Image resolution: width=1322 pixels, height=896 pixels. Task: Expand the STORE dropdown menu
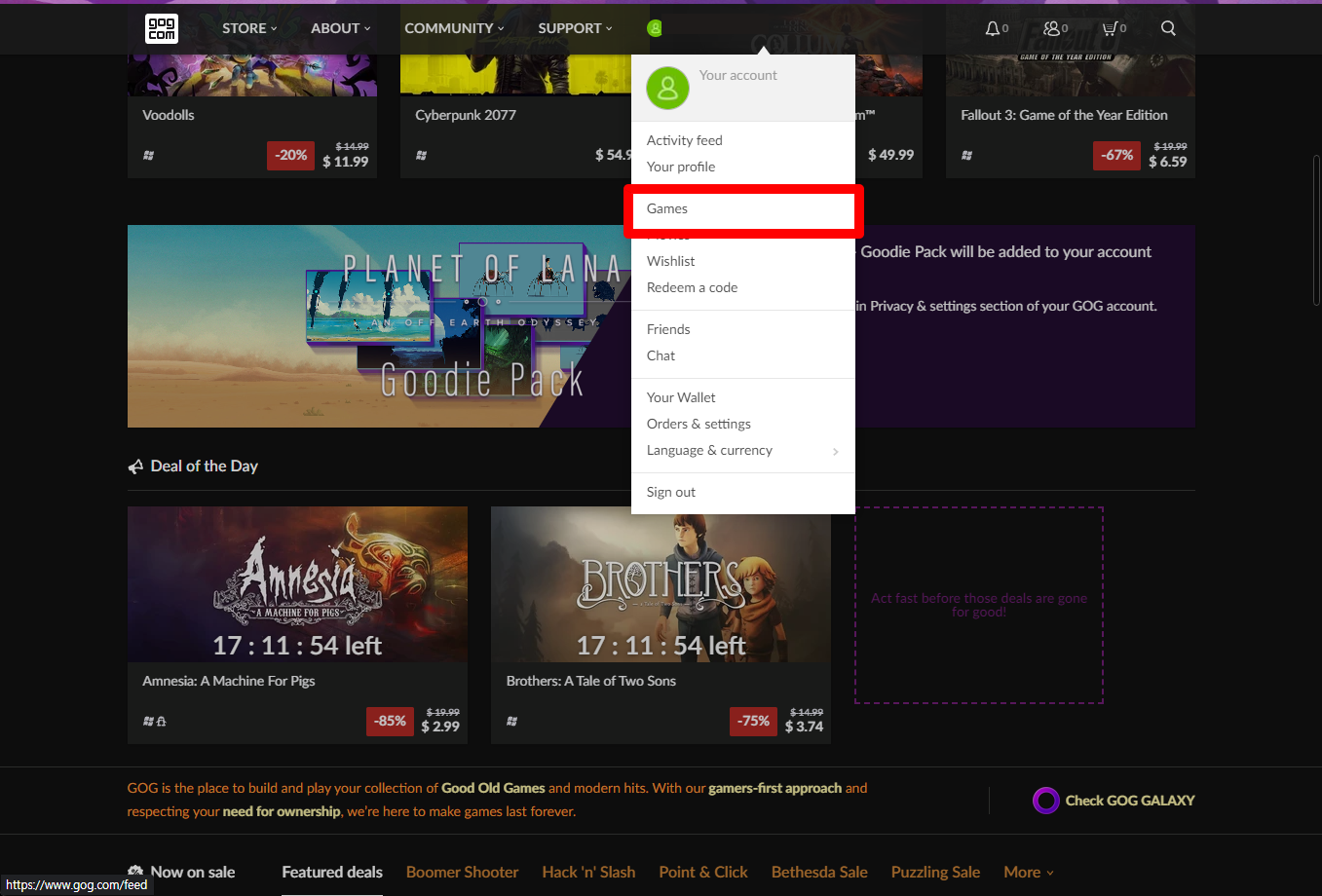click(x=249, y=28)
